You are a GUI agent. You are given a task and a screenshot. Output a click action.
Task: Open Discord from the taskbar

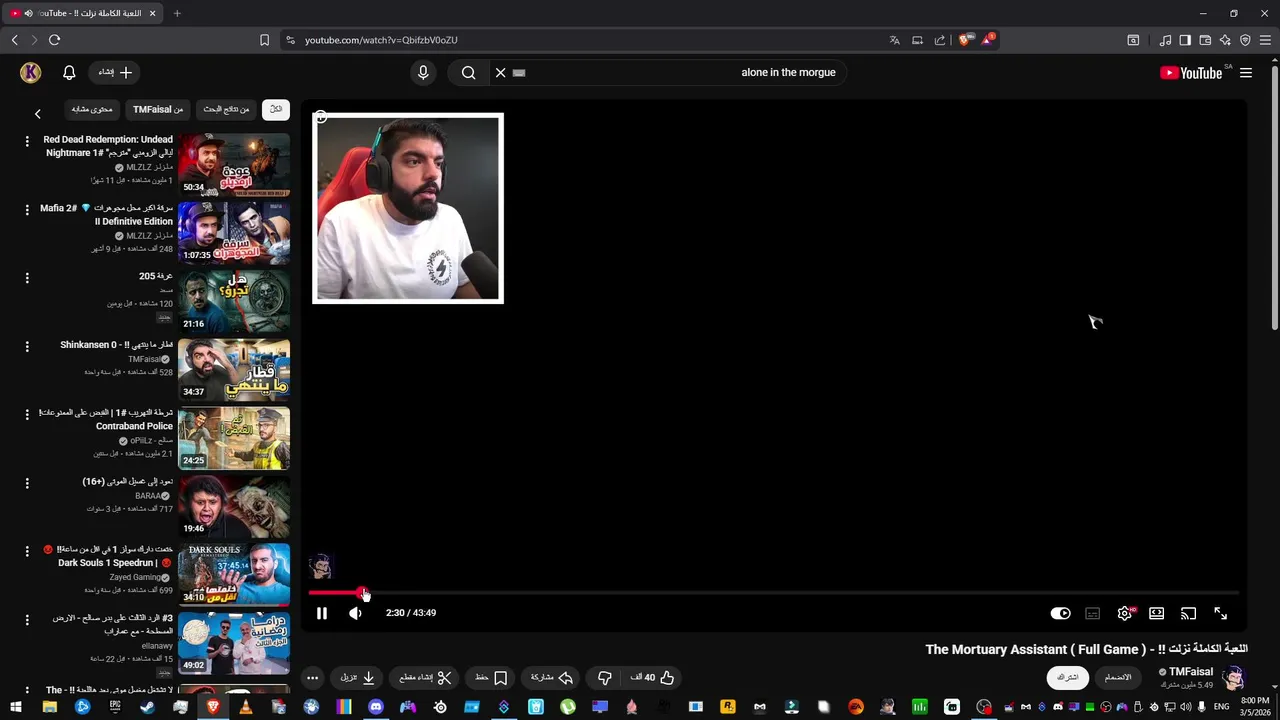[x=376, y=707]
